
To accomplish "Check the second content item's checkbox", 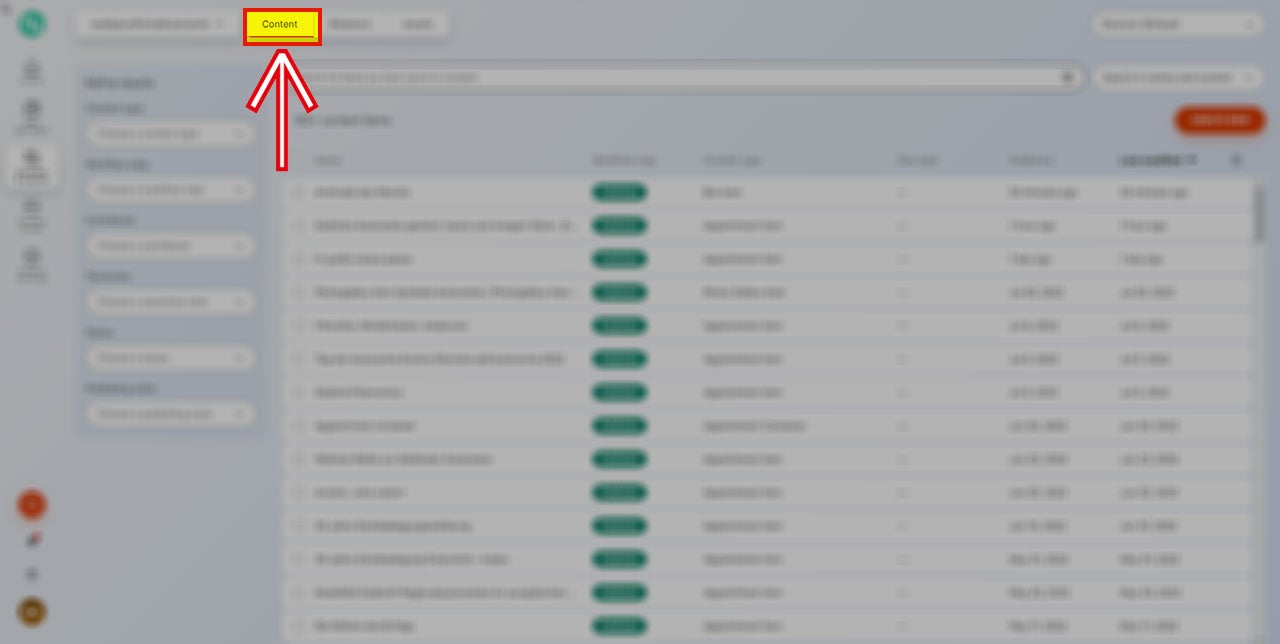I will 298,226.
